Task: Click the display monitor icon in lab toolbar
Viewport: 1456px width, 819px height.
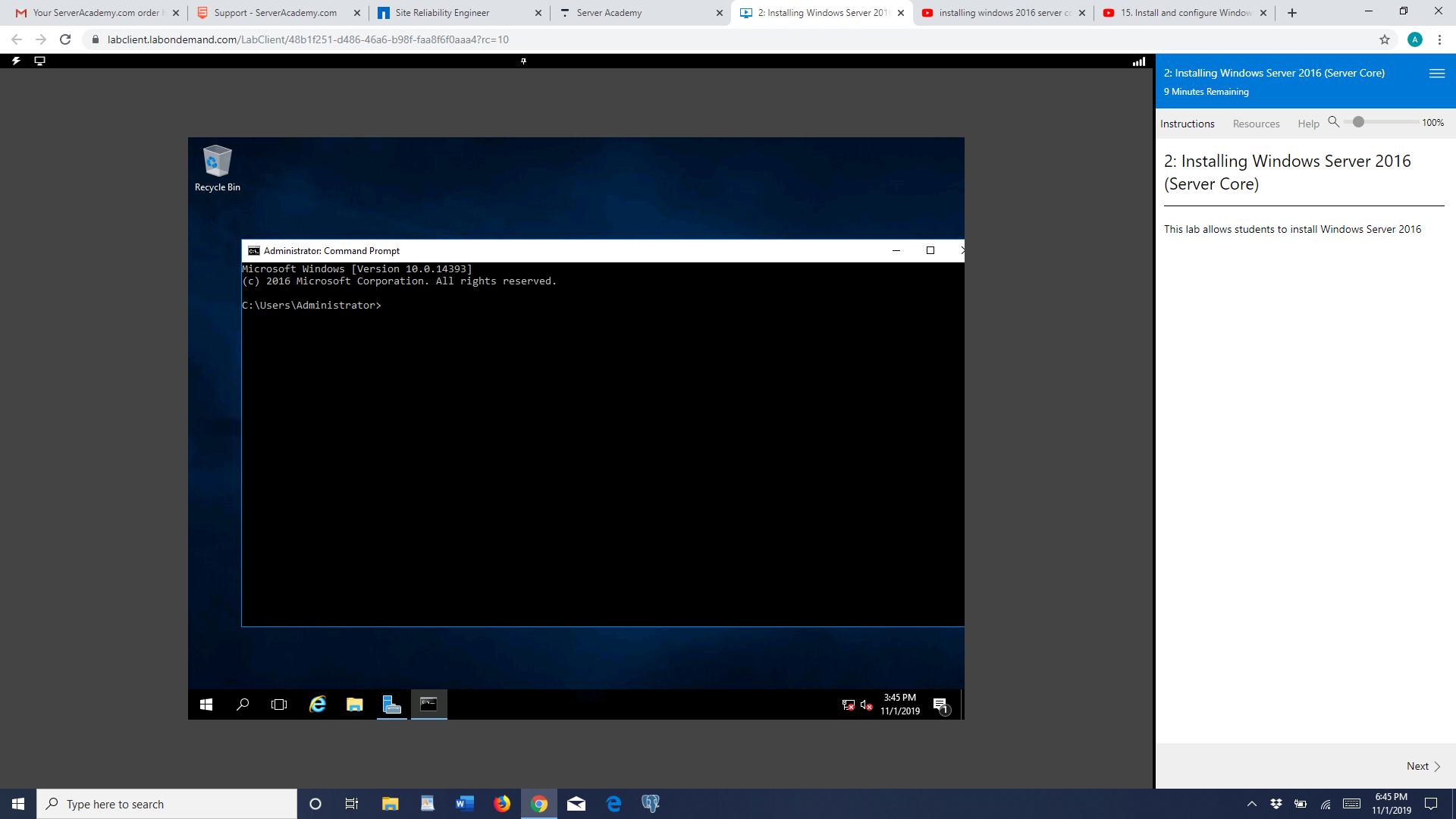Action: [x=40, y=61]
